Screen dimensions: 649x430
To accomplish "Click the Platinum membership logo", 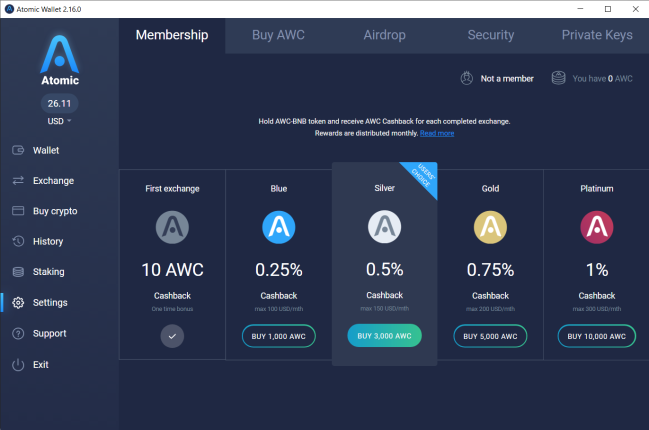I will tap(596, 227).
